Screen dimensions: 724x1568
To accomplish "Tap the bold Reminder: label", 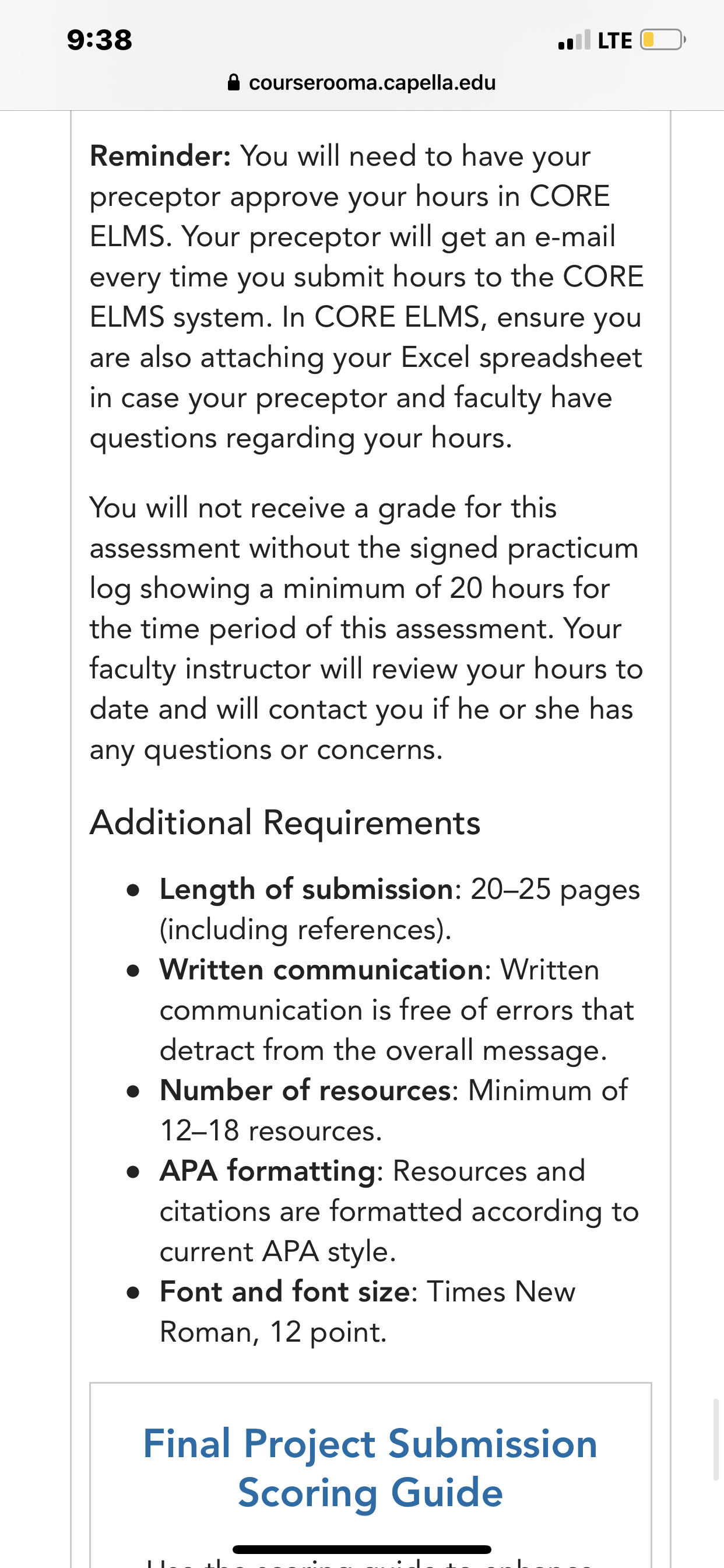I will 160,156.
